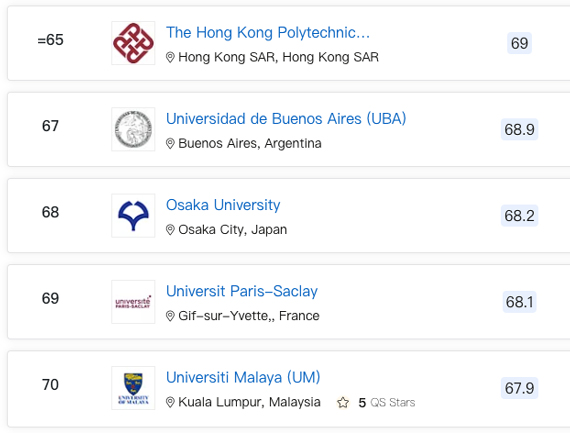
Task: Click the QS Stars star icon
Action: [x=343, y=402]
